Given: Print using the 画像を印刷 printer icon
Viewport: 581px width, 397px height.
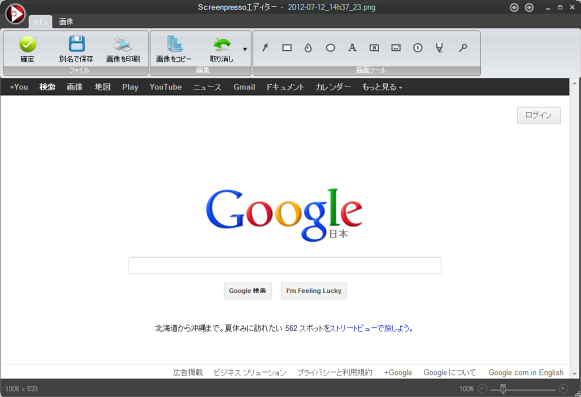Looking at the screenshot, I should (123, 49).
